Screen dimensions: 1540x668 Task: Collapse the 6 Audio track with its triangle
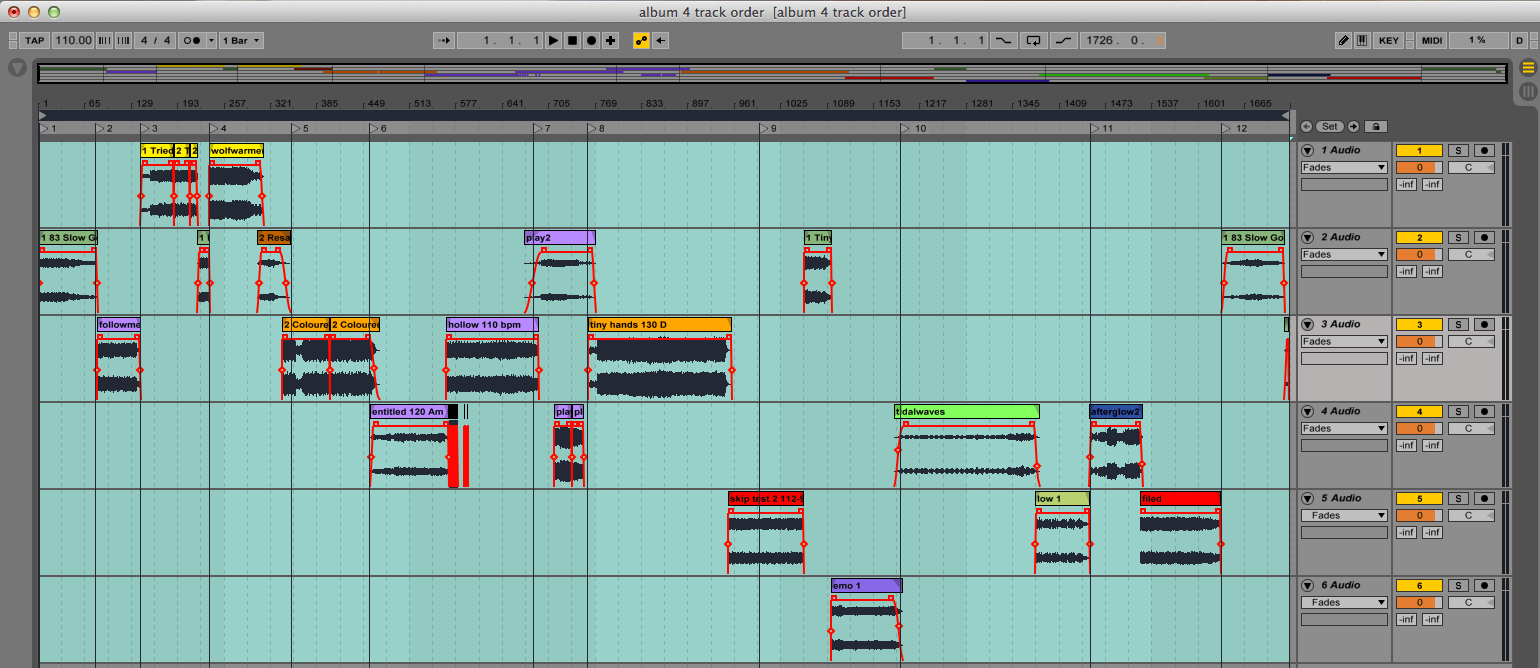pyautogui.click(x=1308, y=584)
